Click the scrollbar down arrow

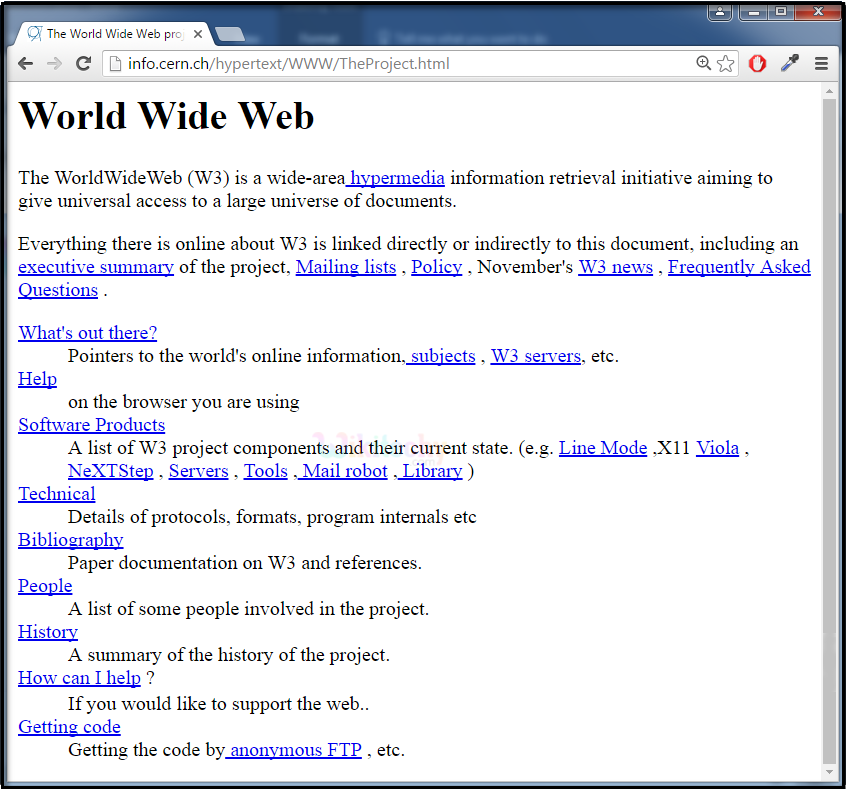pos(829,772)
